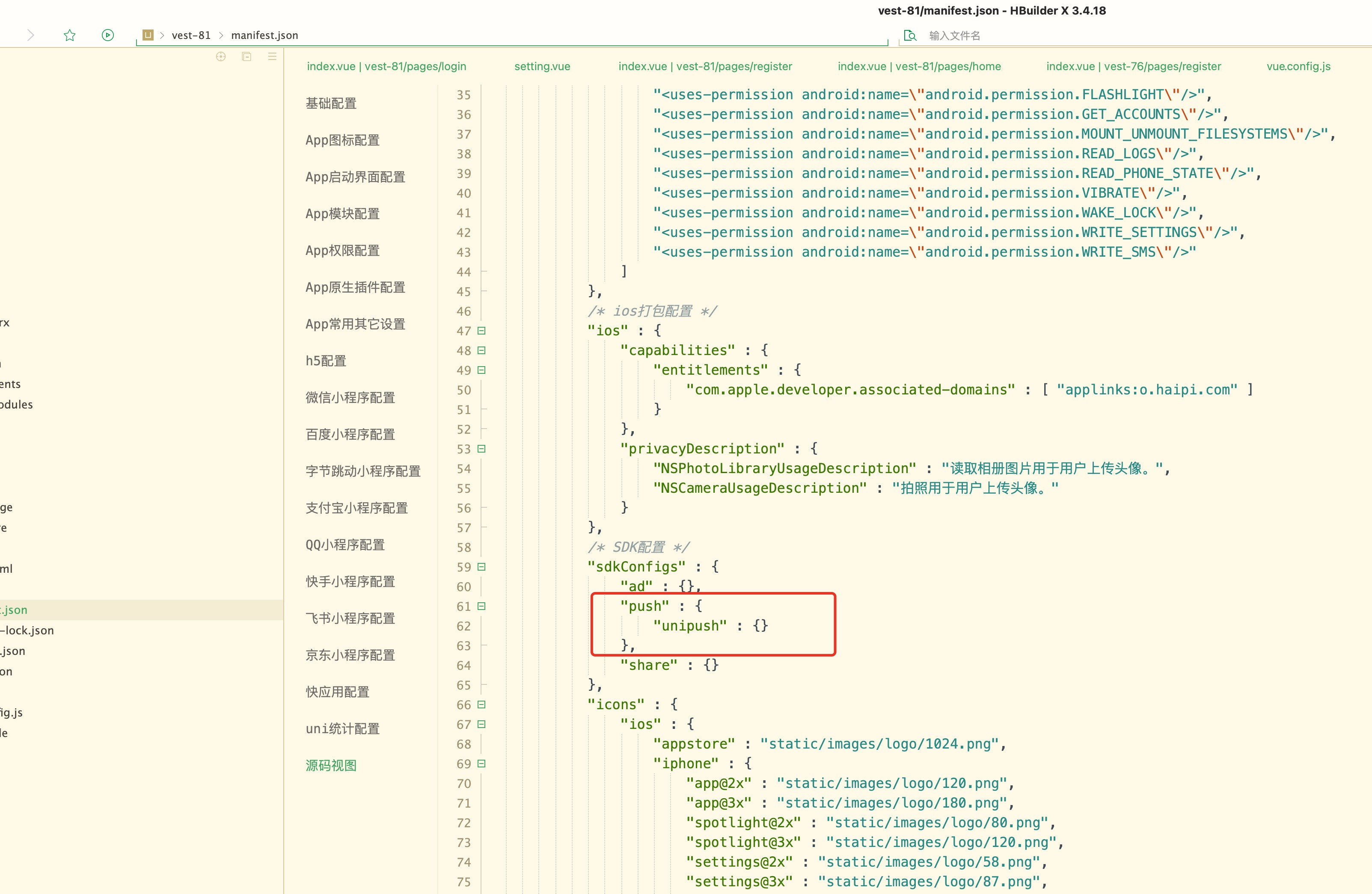Image resolution: width=1372 pixels, height=894 pixels.
Task: Click the 源码视图 link
Action: click(x=331, y=766)
